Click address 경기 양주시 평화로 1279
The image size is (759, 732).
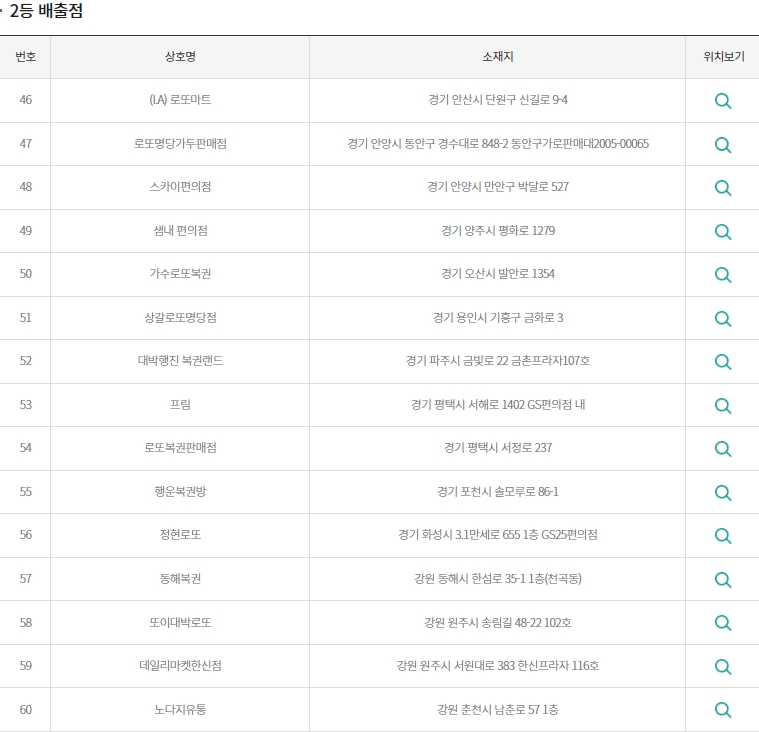(x=498, y=230)
